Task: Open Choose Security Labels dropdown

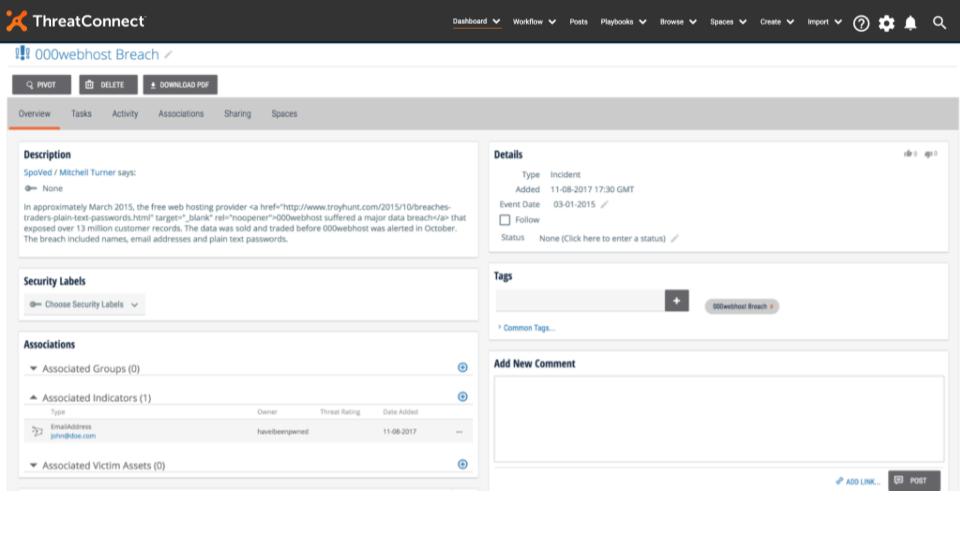Action: point(84,304)
